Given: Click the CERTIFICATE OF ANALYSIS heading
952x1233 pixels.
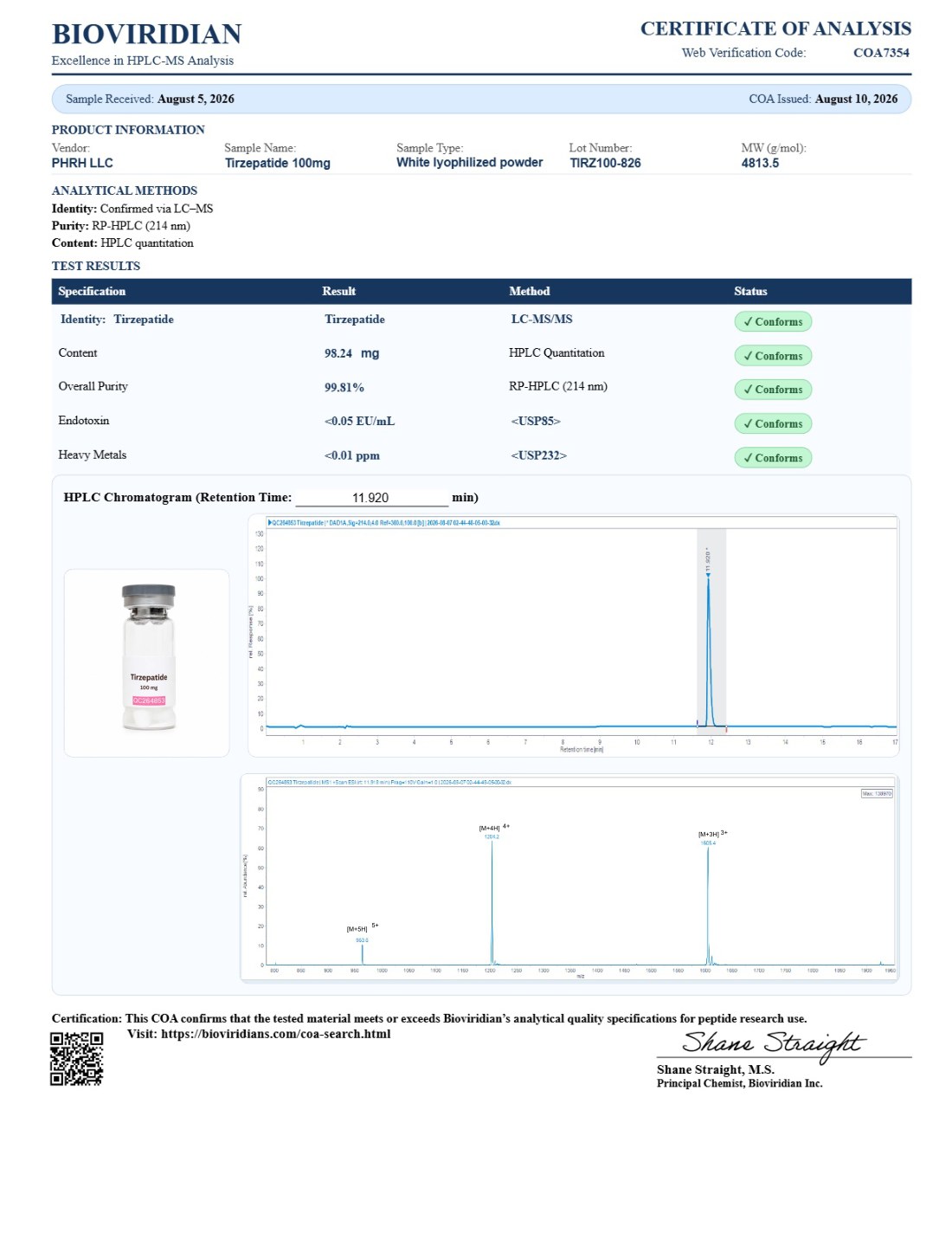Looking at the screenshot, I should click(775, 29).
